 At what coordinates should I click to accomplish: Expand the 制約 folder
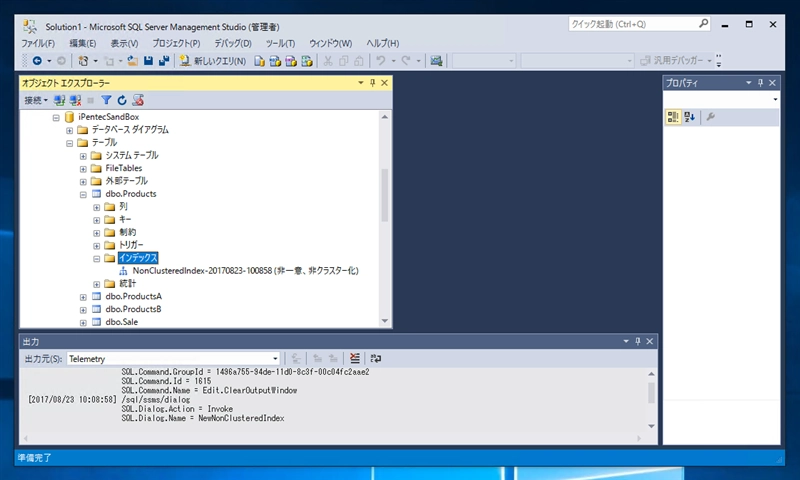[96, 233]
